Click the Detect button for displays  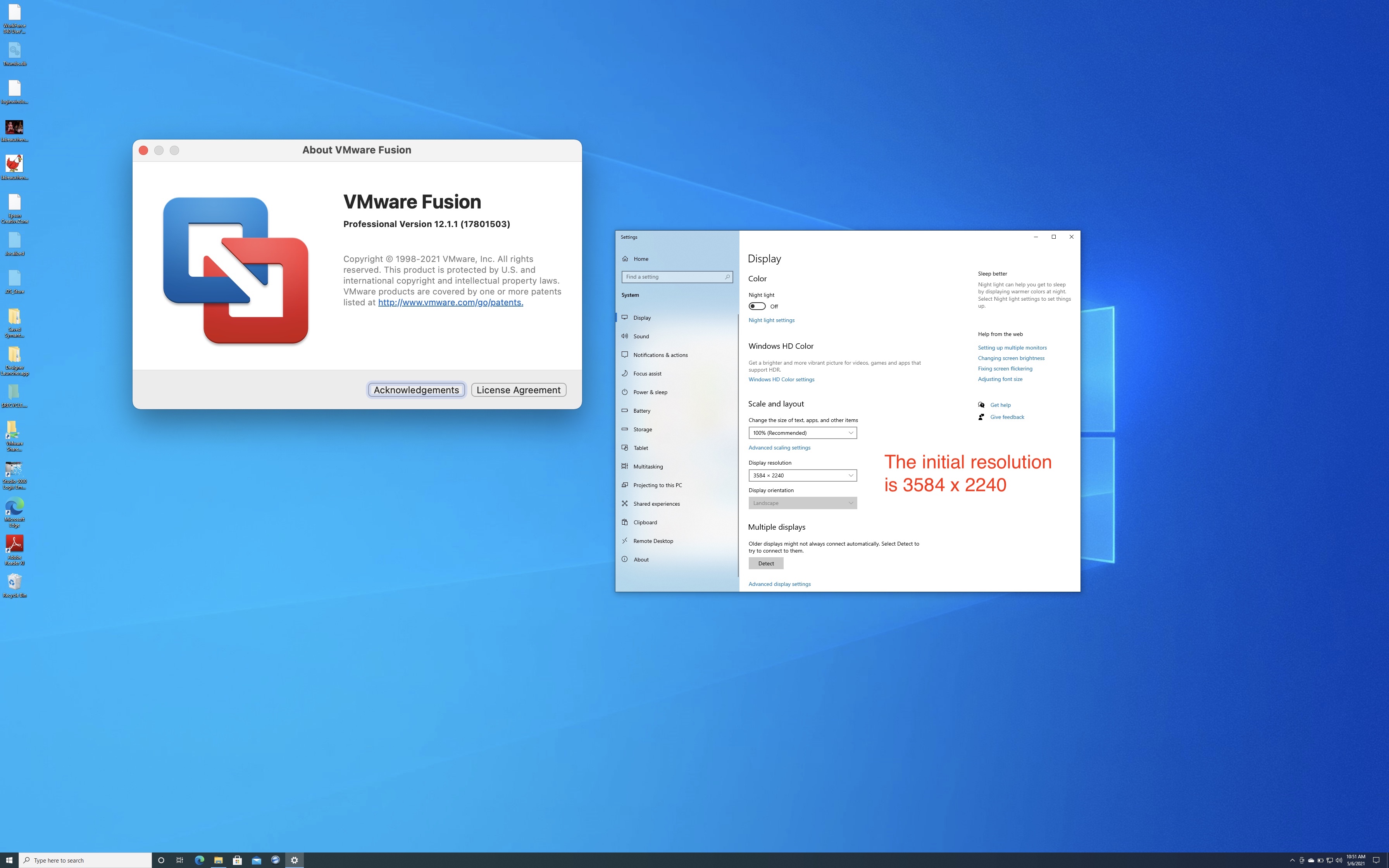point(766,563)
